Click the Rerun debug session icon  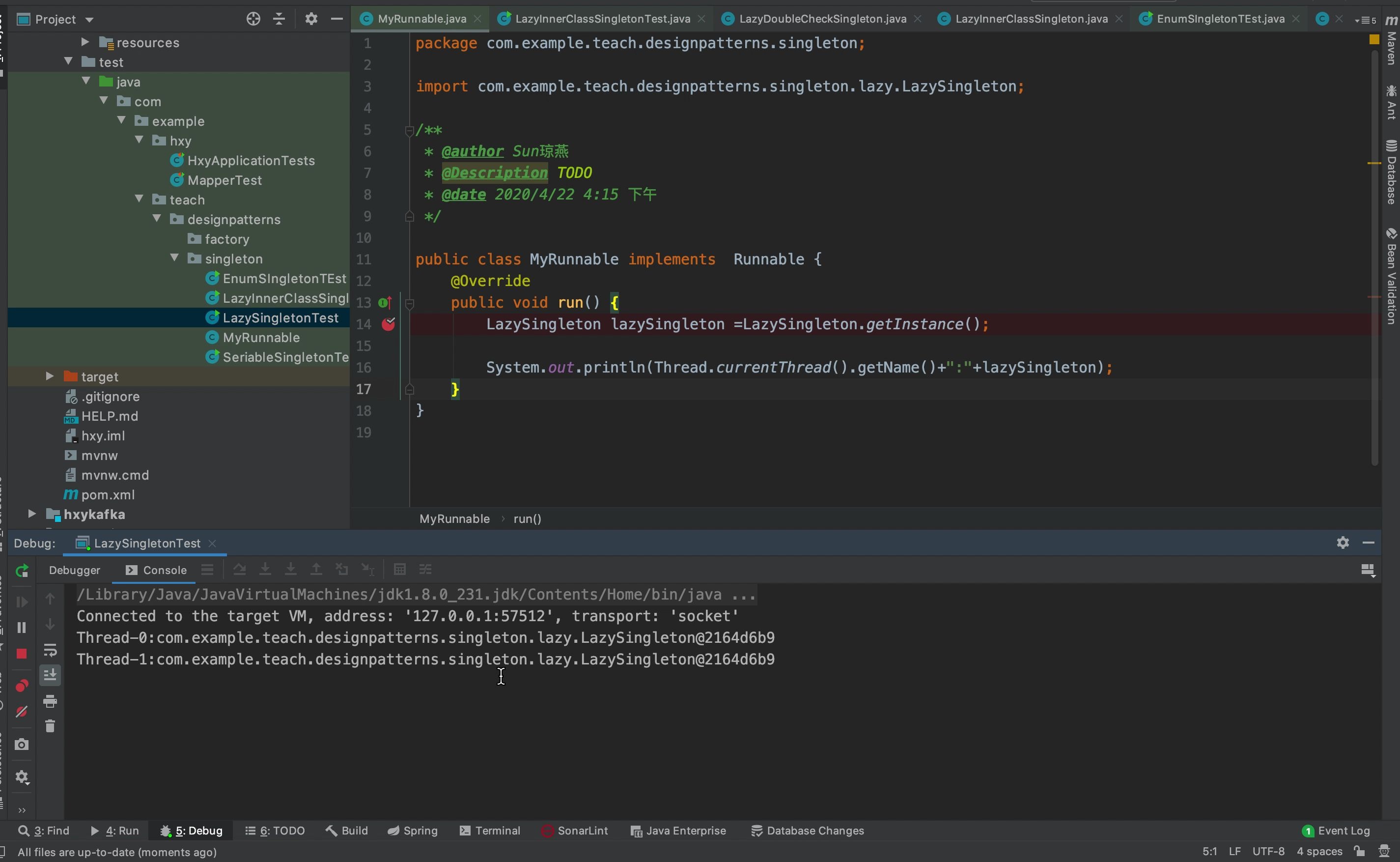(x=22, y=571)
